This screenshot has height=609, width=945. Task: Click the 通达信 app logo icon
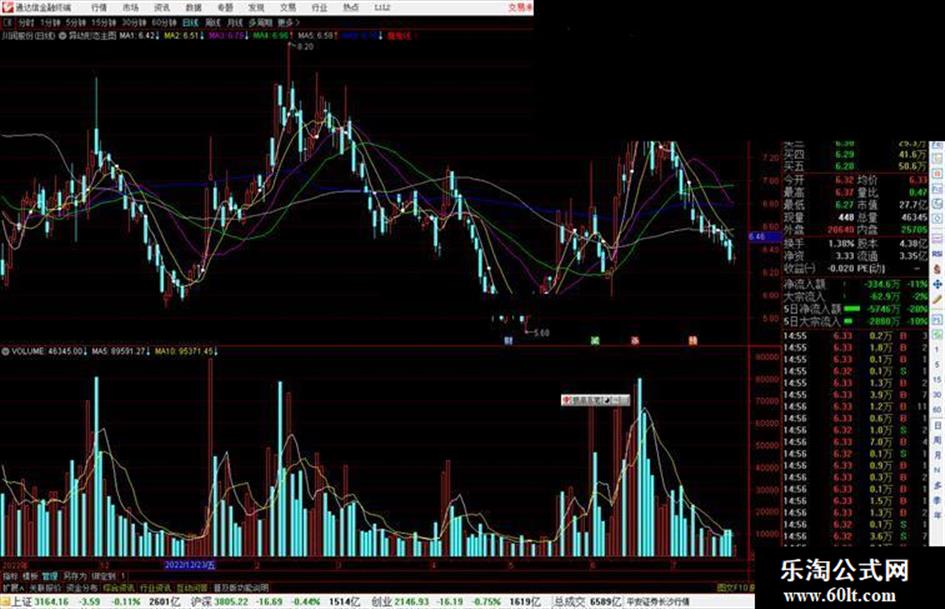point(7,8)
